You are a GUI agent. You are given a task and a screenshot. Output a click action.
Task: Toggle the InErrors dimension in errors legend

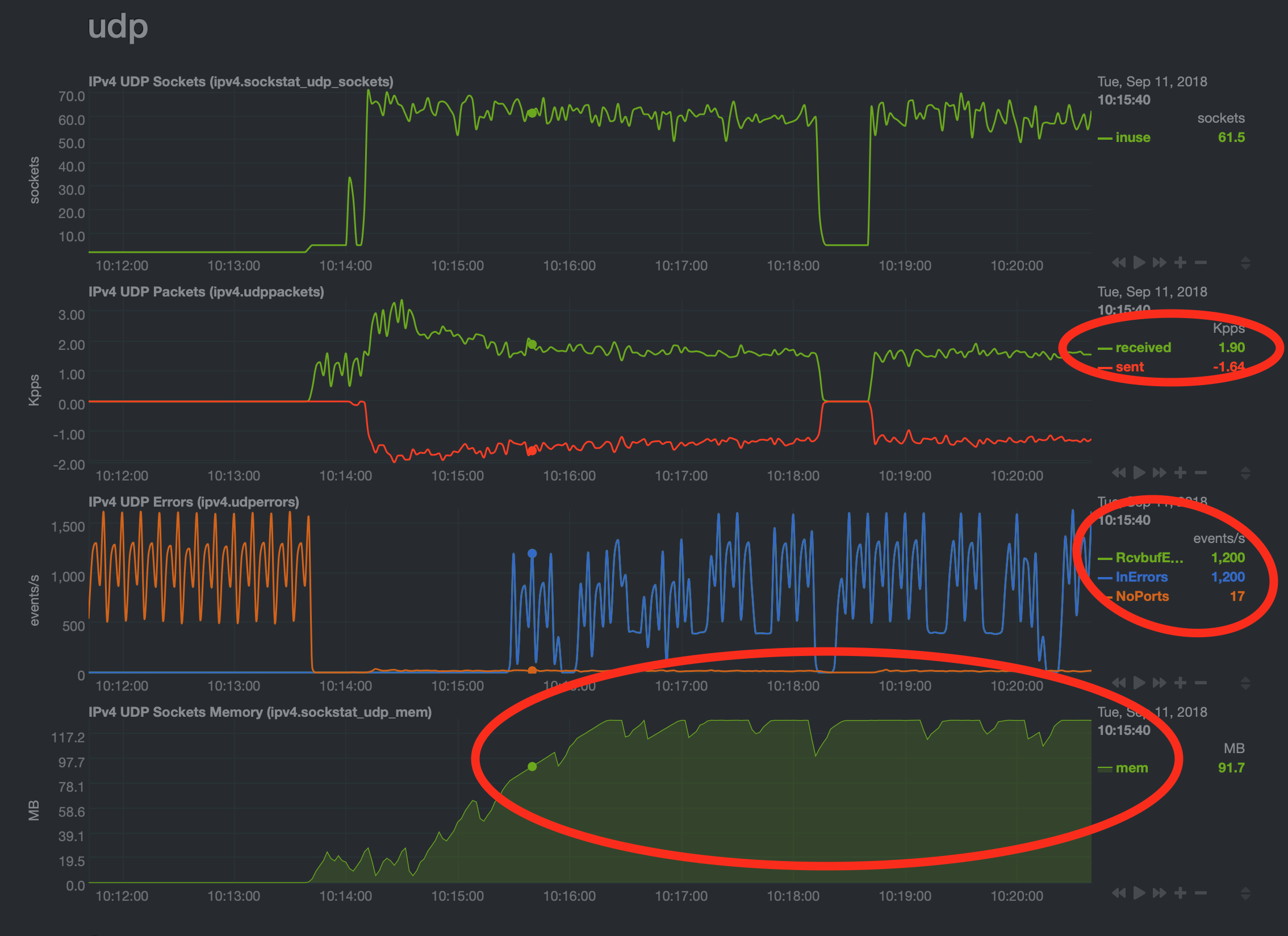[1141, 577]
